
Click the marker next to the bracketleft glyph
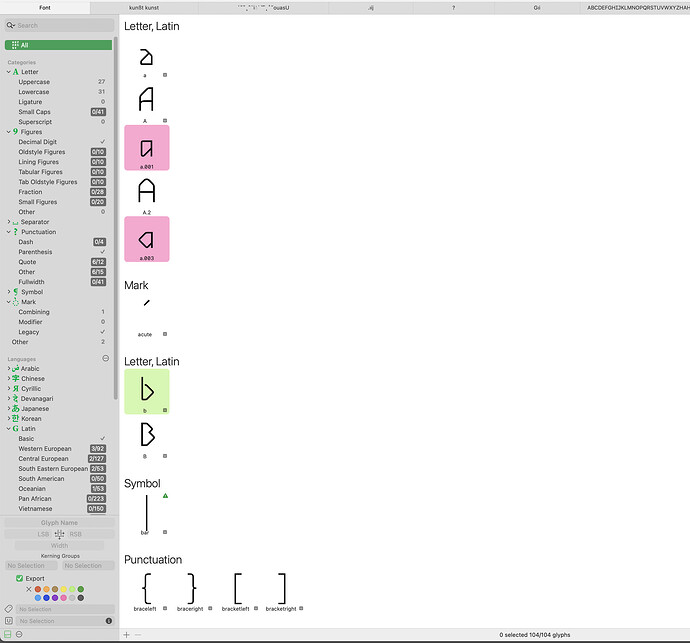tap(256, 608)
